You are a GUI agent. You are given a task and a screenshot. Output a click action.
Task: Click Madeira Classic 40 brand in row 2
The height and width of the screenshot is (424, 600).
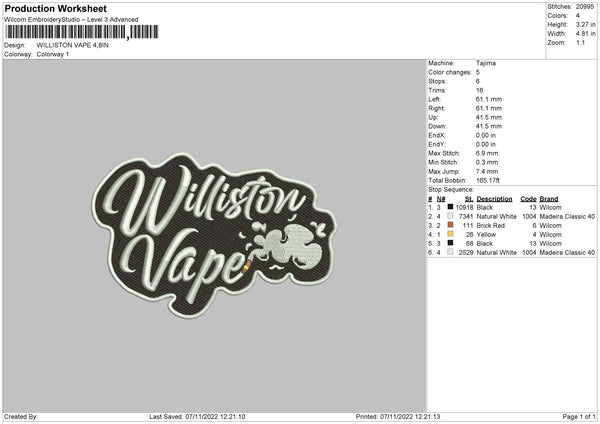567,217
